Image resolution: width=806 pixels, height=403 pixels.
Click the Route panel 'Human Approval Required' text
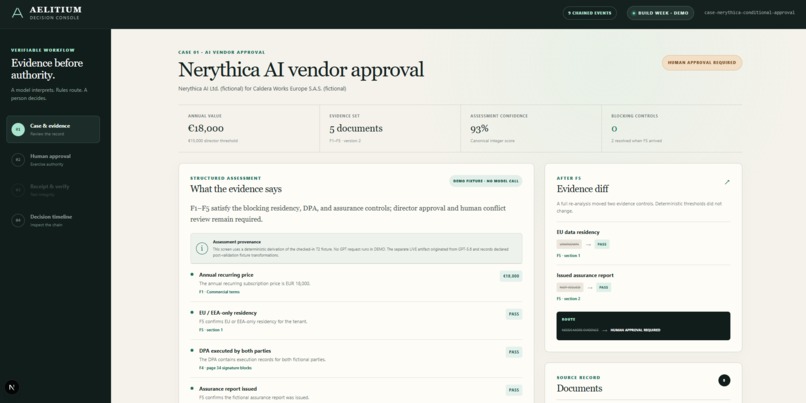[x=635, y=330]
